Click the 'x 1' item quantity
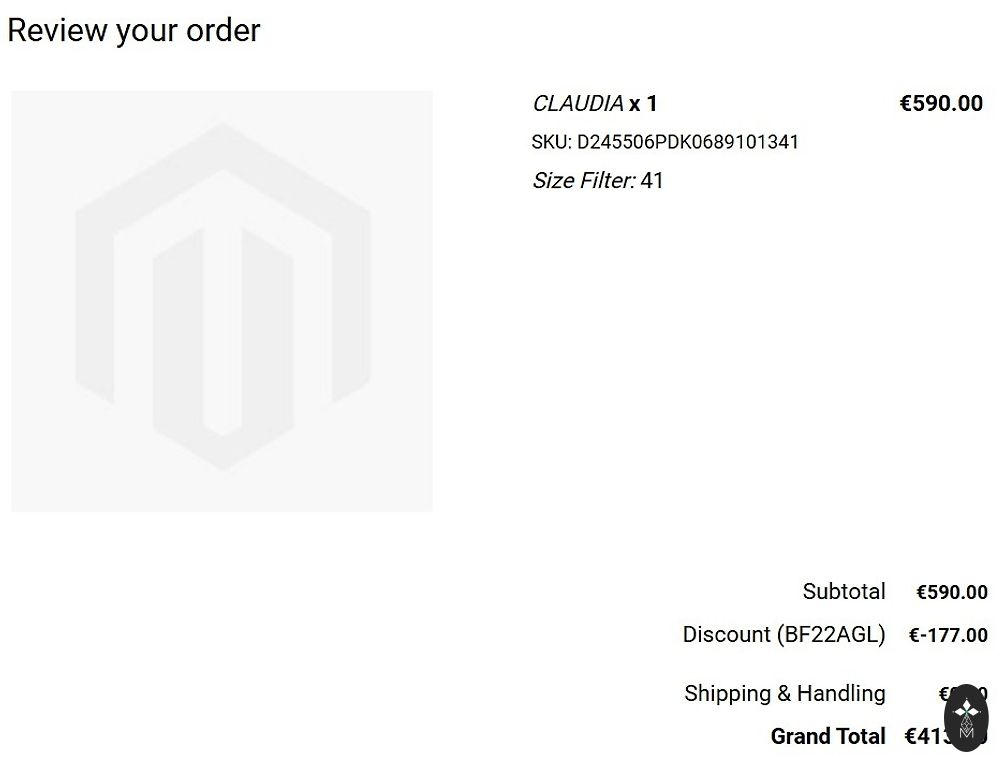Image resolution: width=1005 pixels, height=768 pixels. 643,104
